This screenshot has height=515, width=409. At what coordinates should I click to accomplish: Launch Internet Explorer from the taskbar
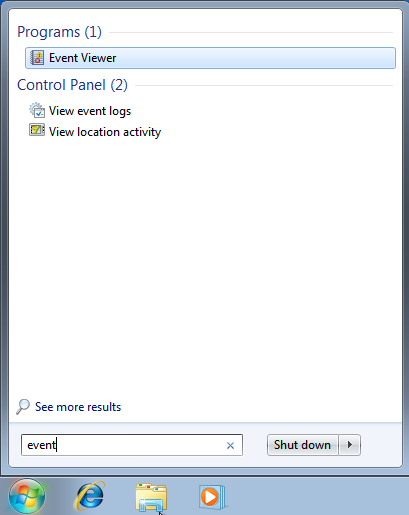point(90,496)
